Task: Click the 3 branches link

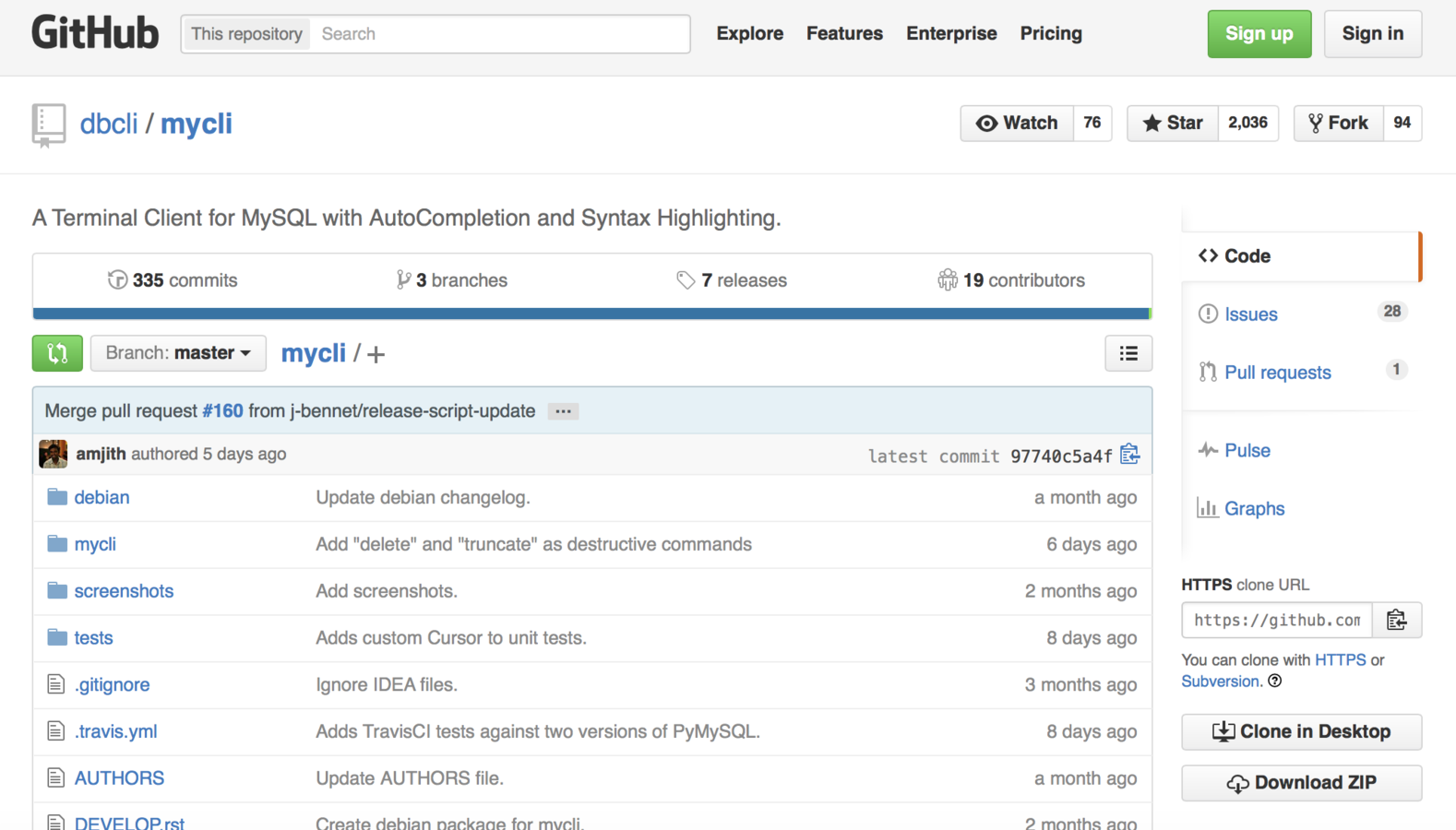Action: point(452,280)
